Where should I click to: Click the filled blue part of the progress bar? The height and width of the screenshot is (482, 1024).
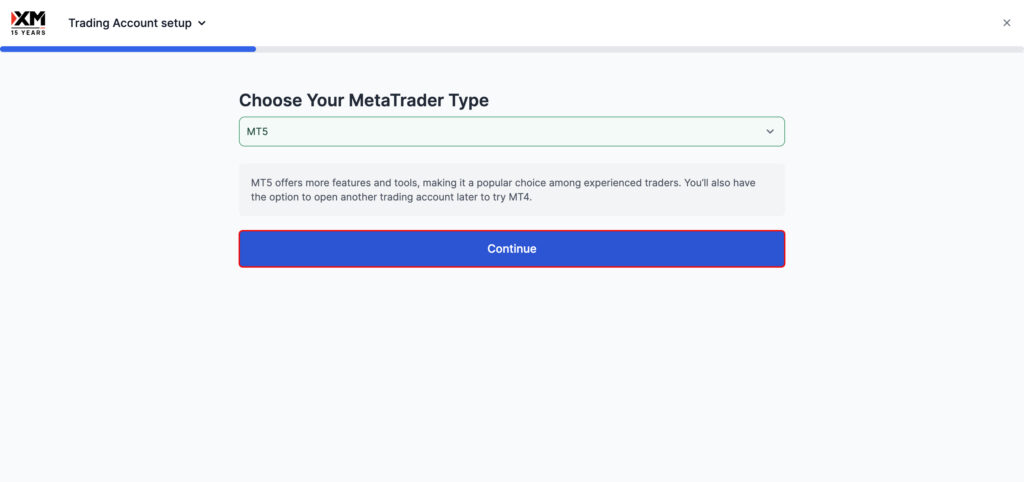coord(128,49)
